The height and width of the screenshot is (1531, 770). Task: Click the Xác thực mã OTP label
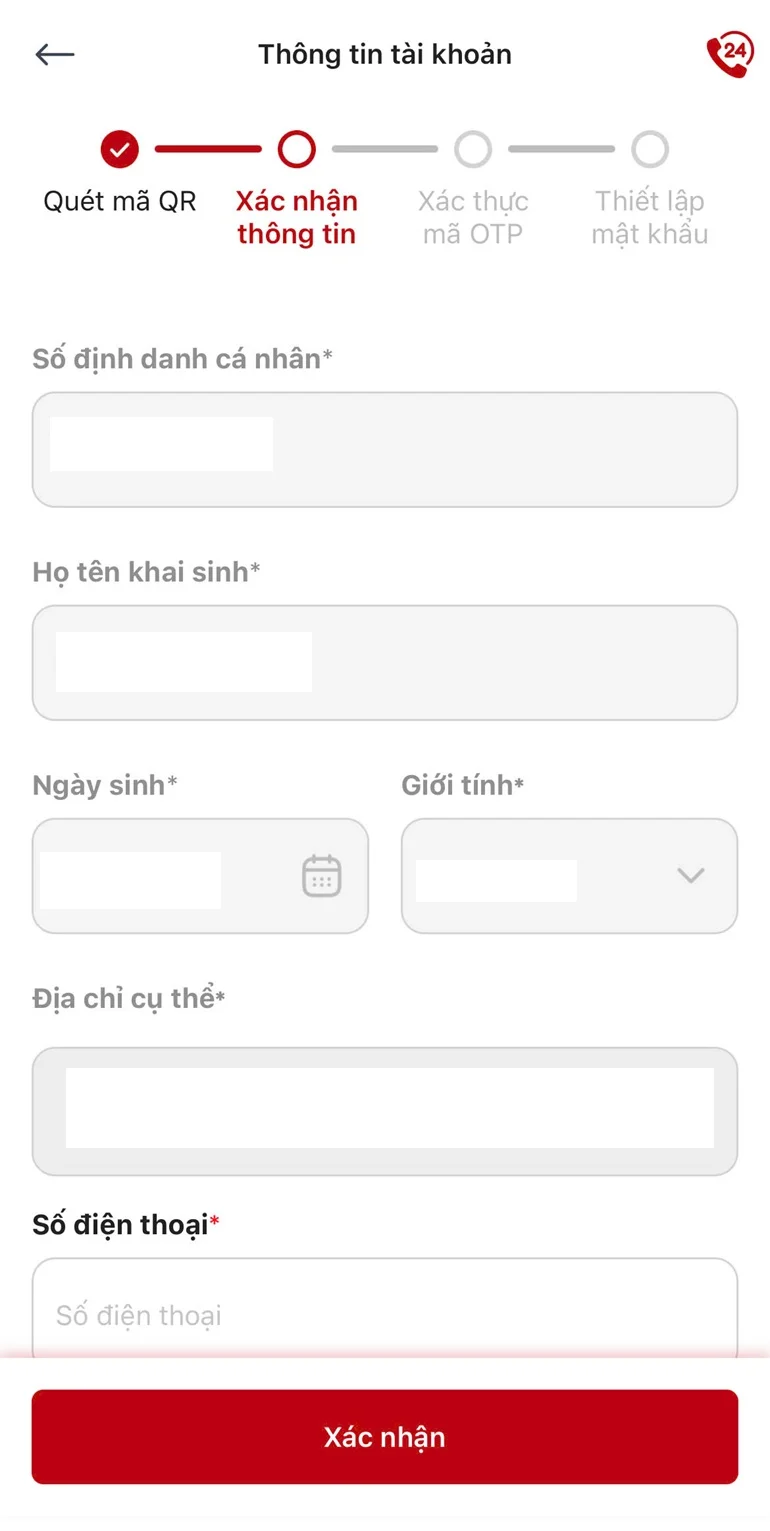pyautogui.click(x=473, y=217)
